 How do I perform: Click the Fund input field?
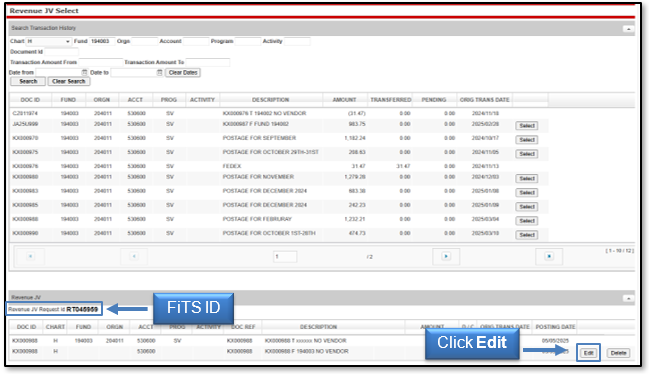pyautogui.click(x=102, y=41)
